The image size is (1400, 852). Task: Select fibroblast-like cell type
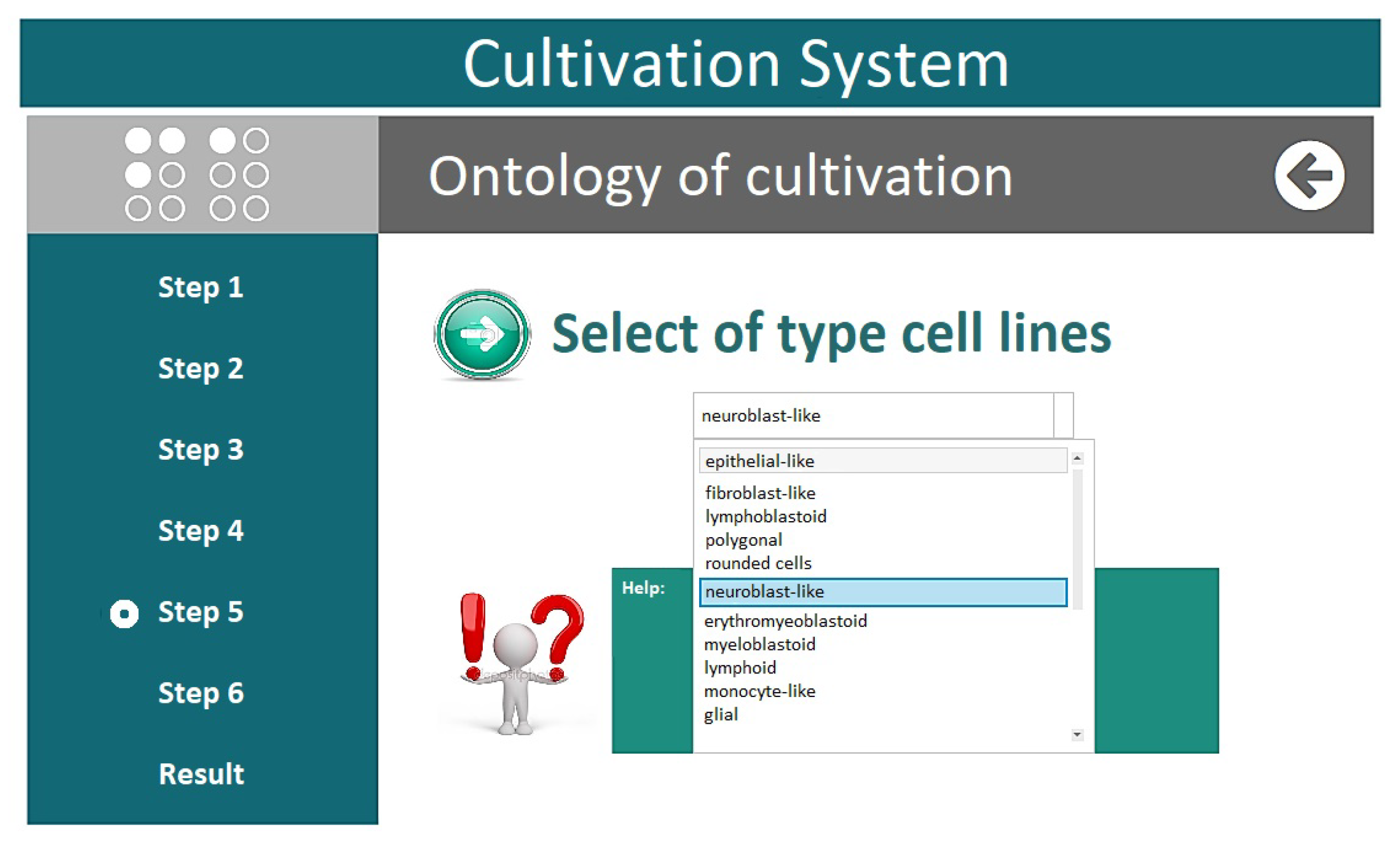coord(760,492)
